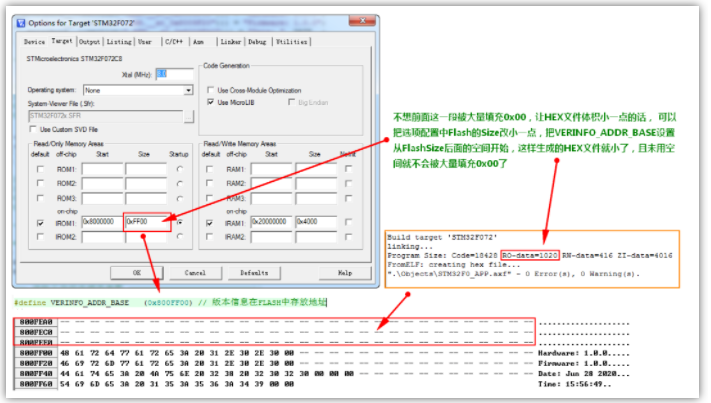Close the Options for Target dialog
The image size is (711, 403).
click(362, 20)
